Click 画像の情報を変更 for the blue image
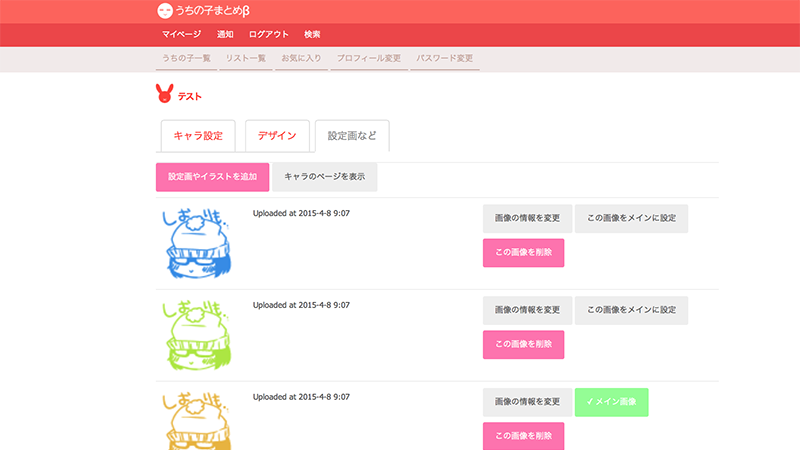 pyautogui.click(x=527, y=218)
